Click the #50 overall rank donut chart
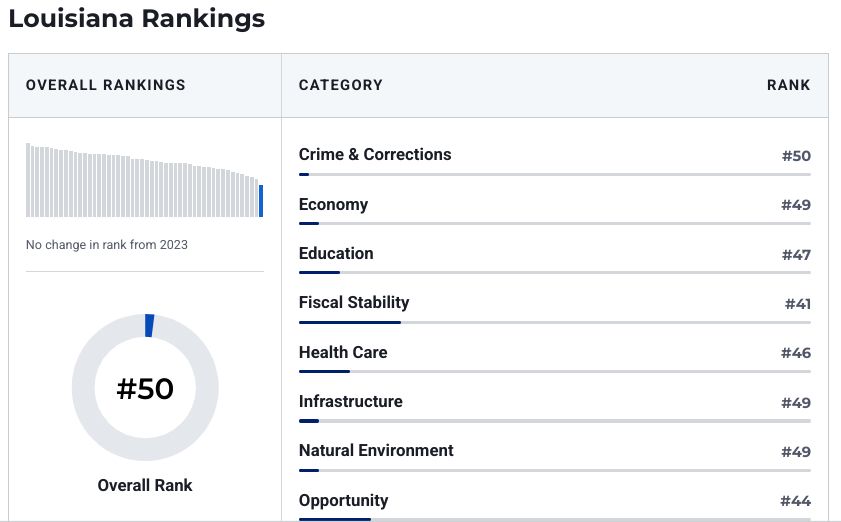The image size is (841, 522). pos(145,387)
